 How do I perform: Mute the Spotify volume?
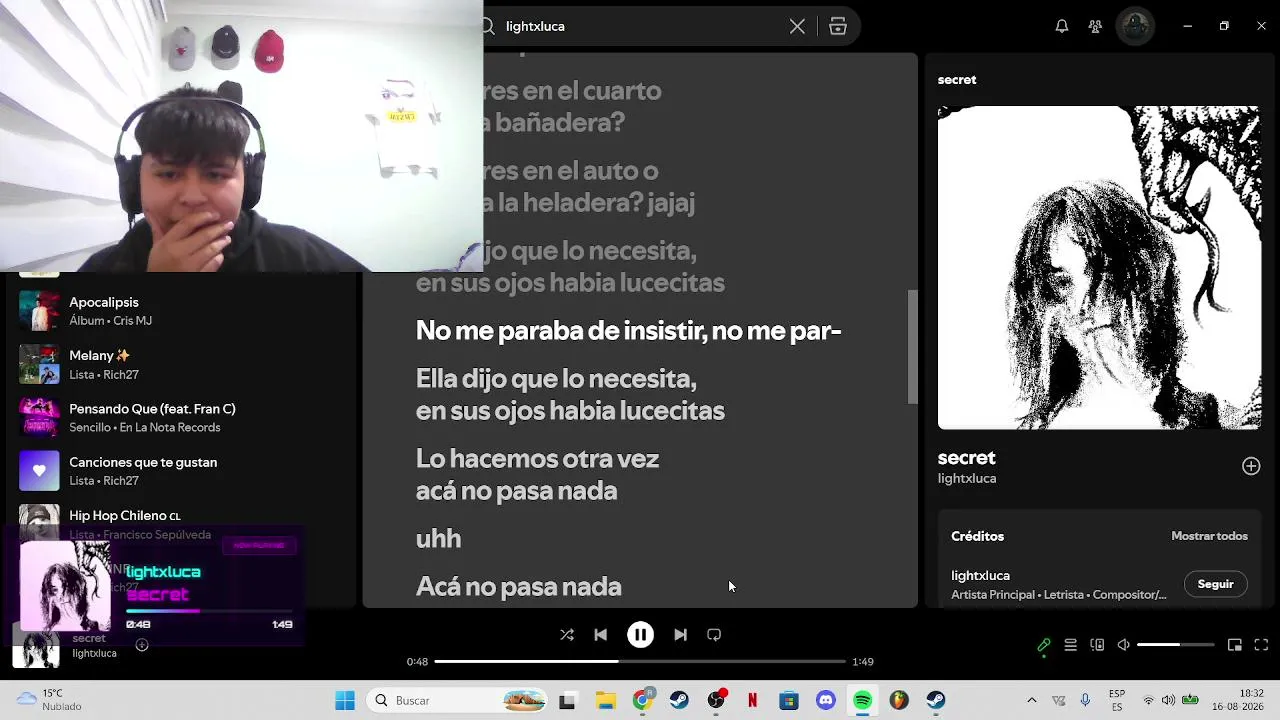pyautogui.click(x=1124, y=645)
